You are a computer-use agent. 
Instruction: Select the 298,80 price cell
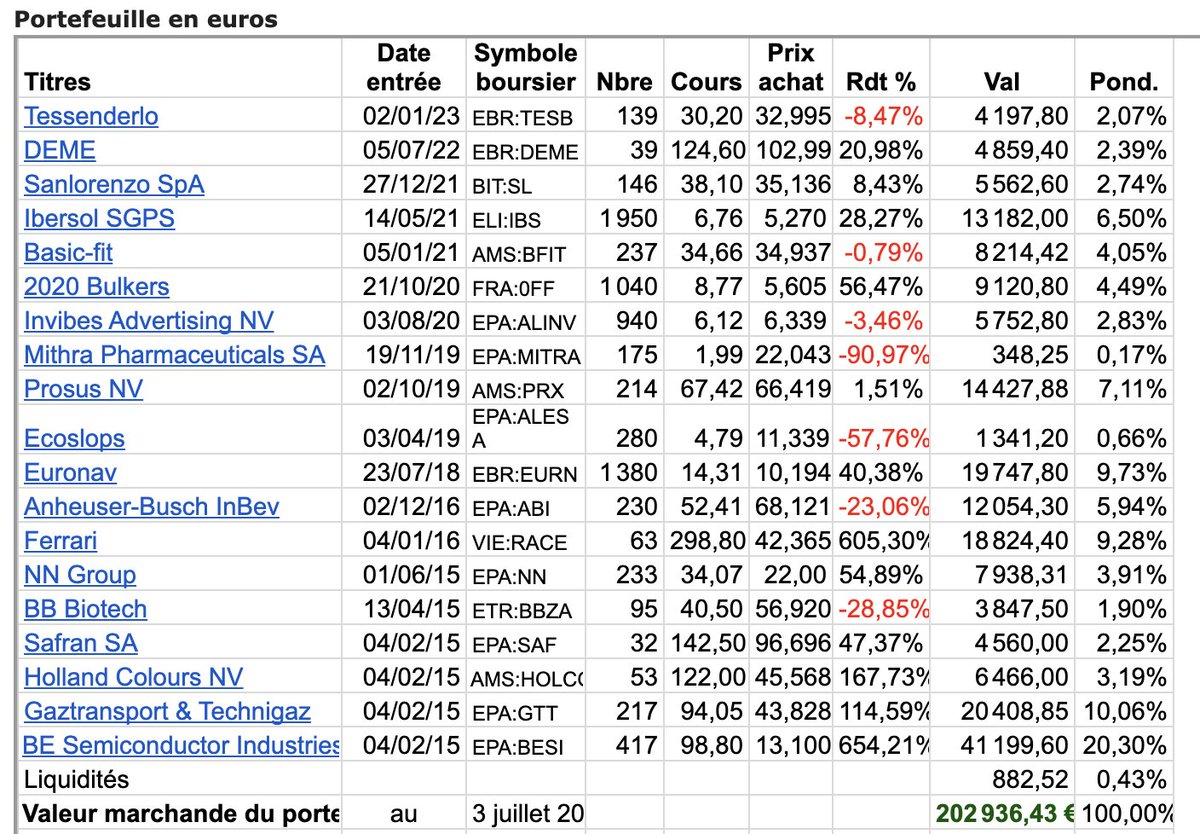707,541
